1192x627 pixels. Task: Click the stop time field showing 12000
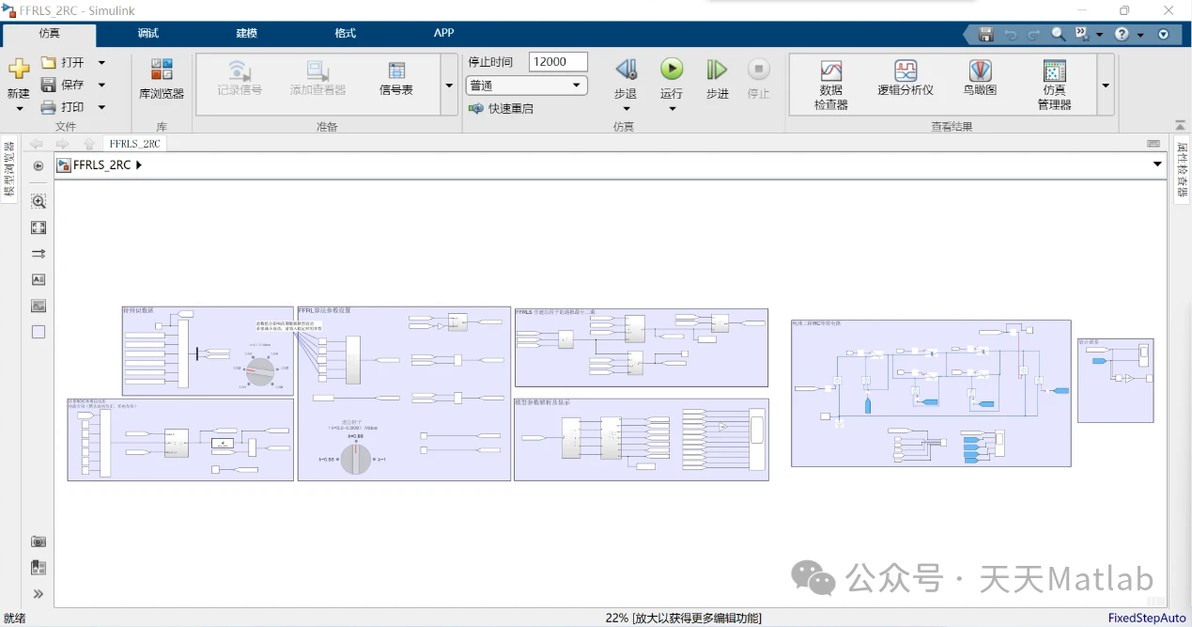pos(558,62)
